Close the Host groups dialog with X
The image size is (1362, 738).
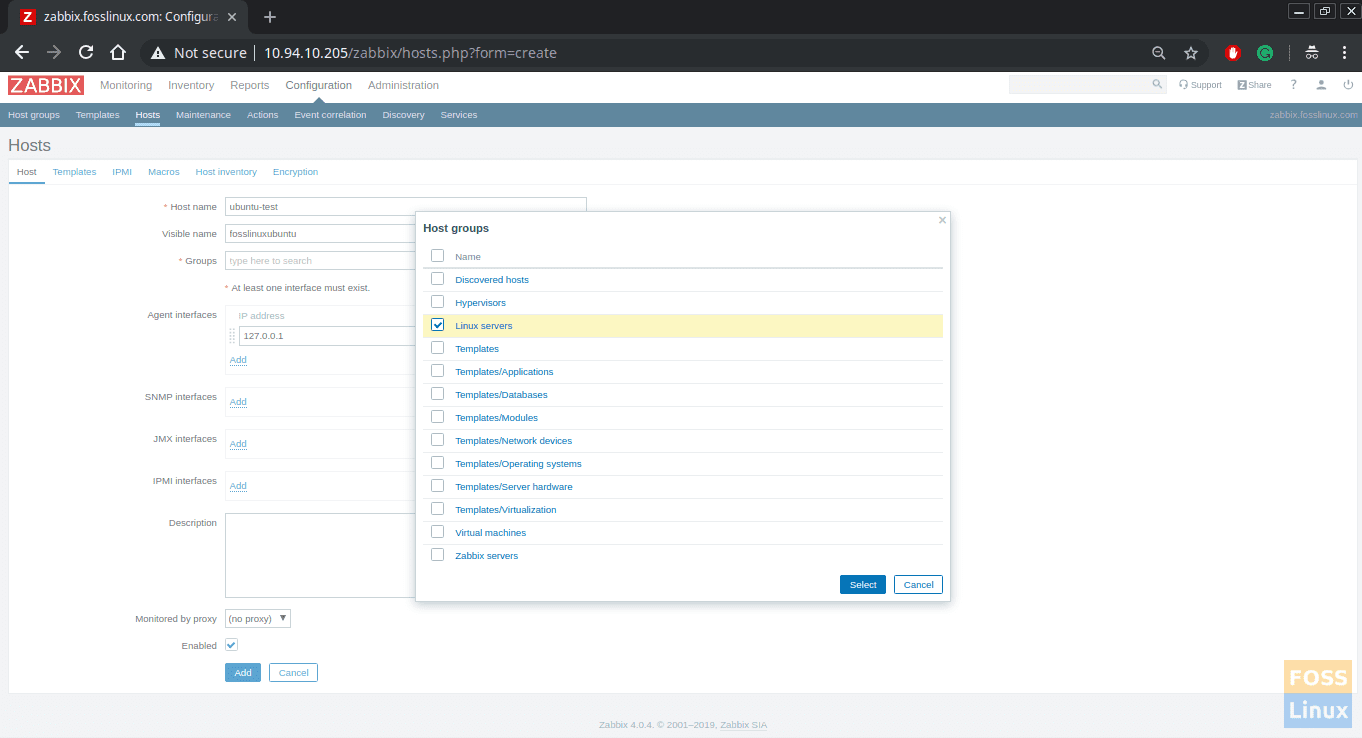click(942, 220)
